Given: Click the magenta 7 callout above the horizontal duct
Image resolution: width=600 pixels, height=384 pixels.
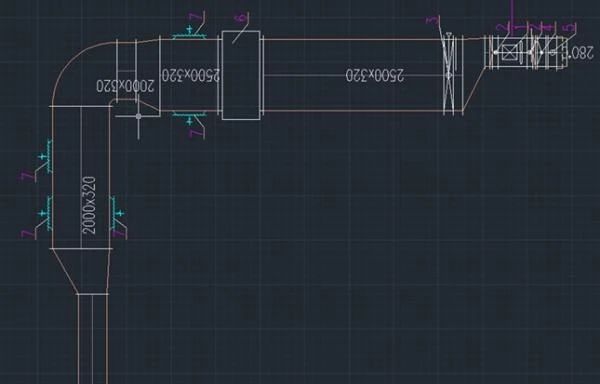Looking at the screenshot, I should 195,18.
